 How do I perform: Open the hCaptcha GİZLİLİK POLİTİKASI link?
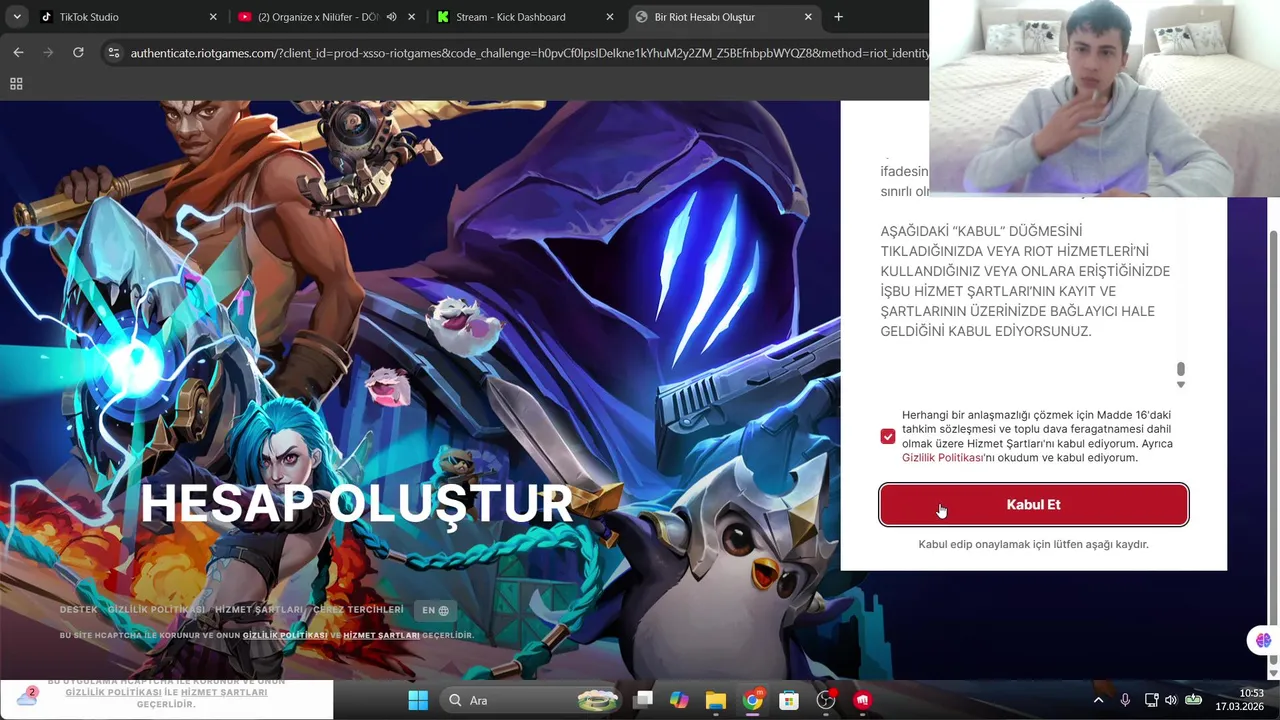(285, 635)
